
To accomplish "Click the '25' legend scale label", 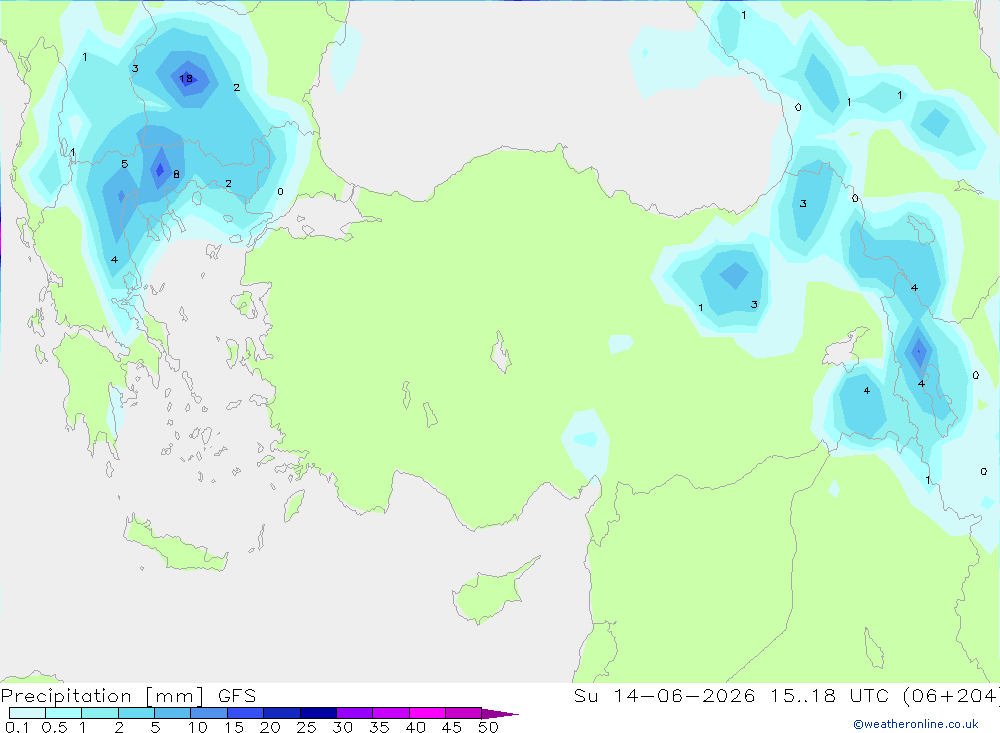I will pyautogui.click(x=306, y=727).
